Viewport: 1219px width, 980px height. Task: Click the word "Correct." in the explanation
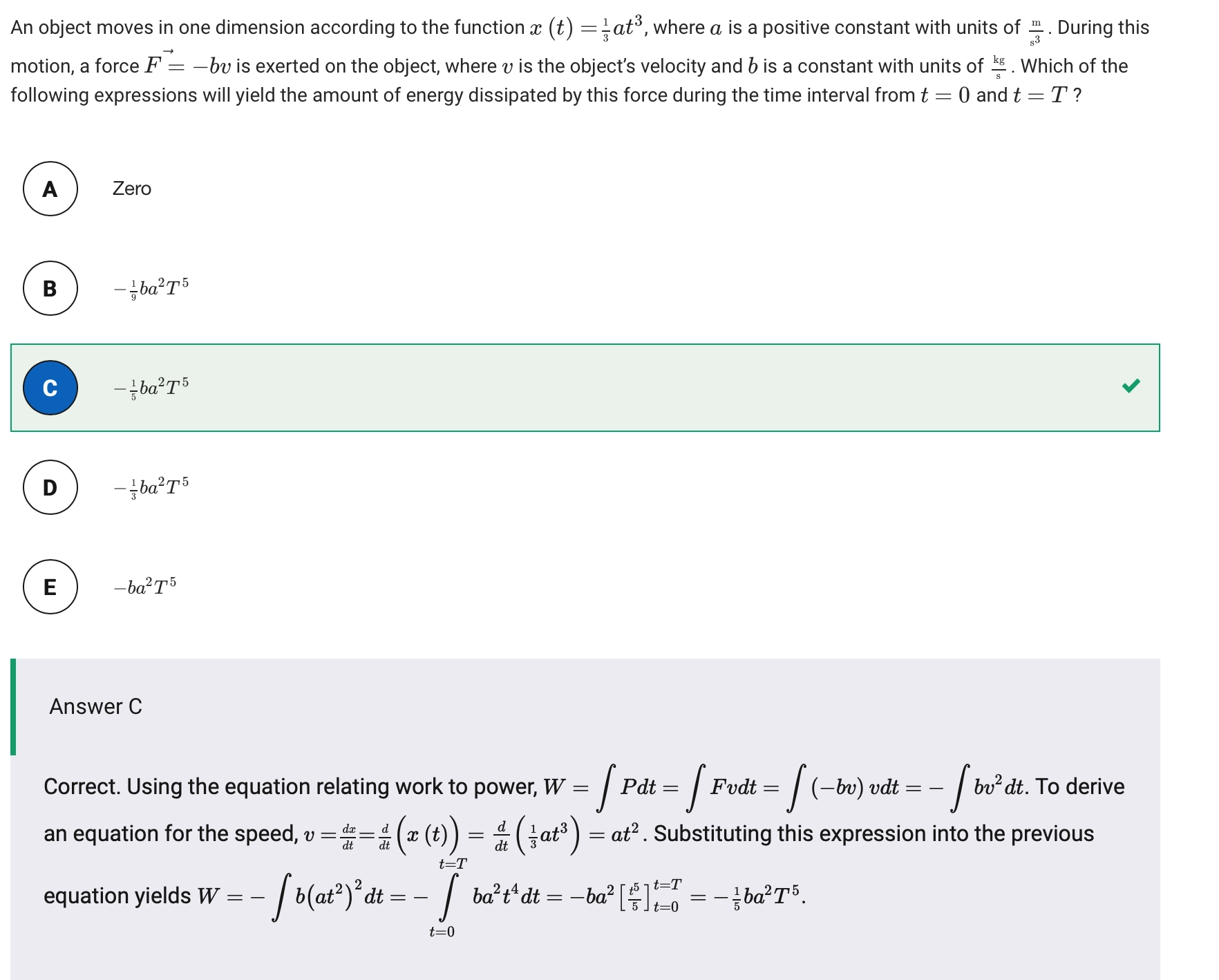point(82,786)
